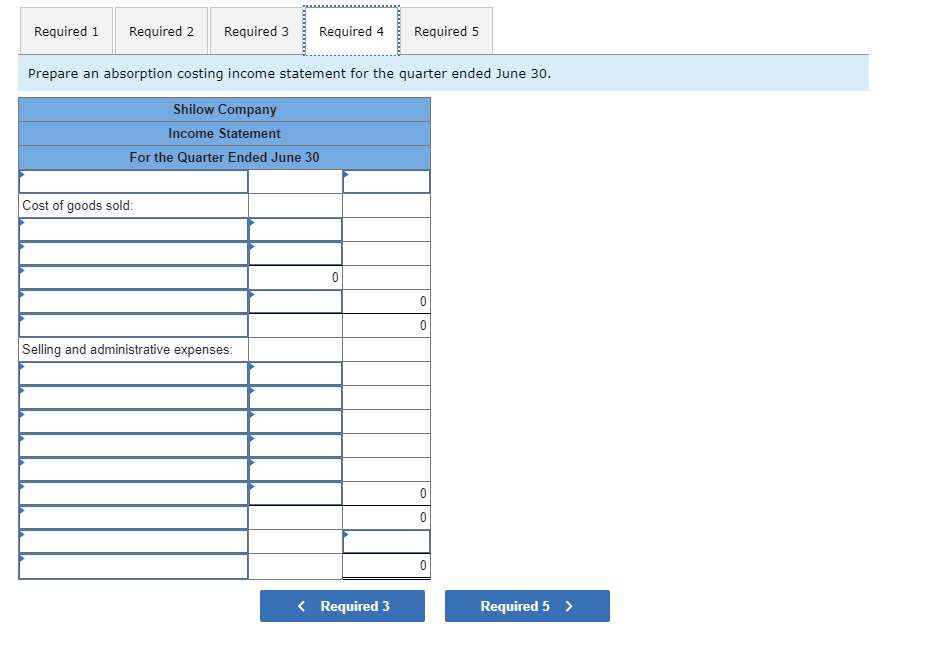Screen dimensions: 945x651
Task: Switch to the Required 2 tab
Action: point(161,30)
